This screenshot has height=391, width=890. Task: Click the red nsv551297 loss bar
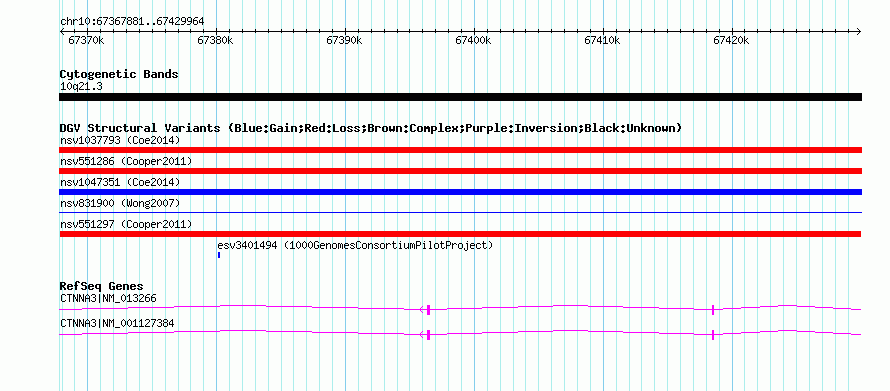click(460, 234)
